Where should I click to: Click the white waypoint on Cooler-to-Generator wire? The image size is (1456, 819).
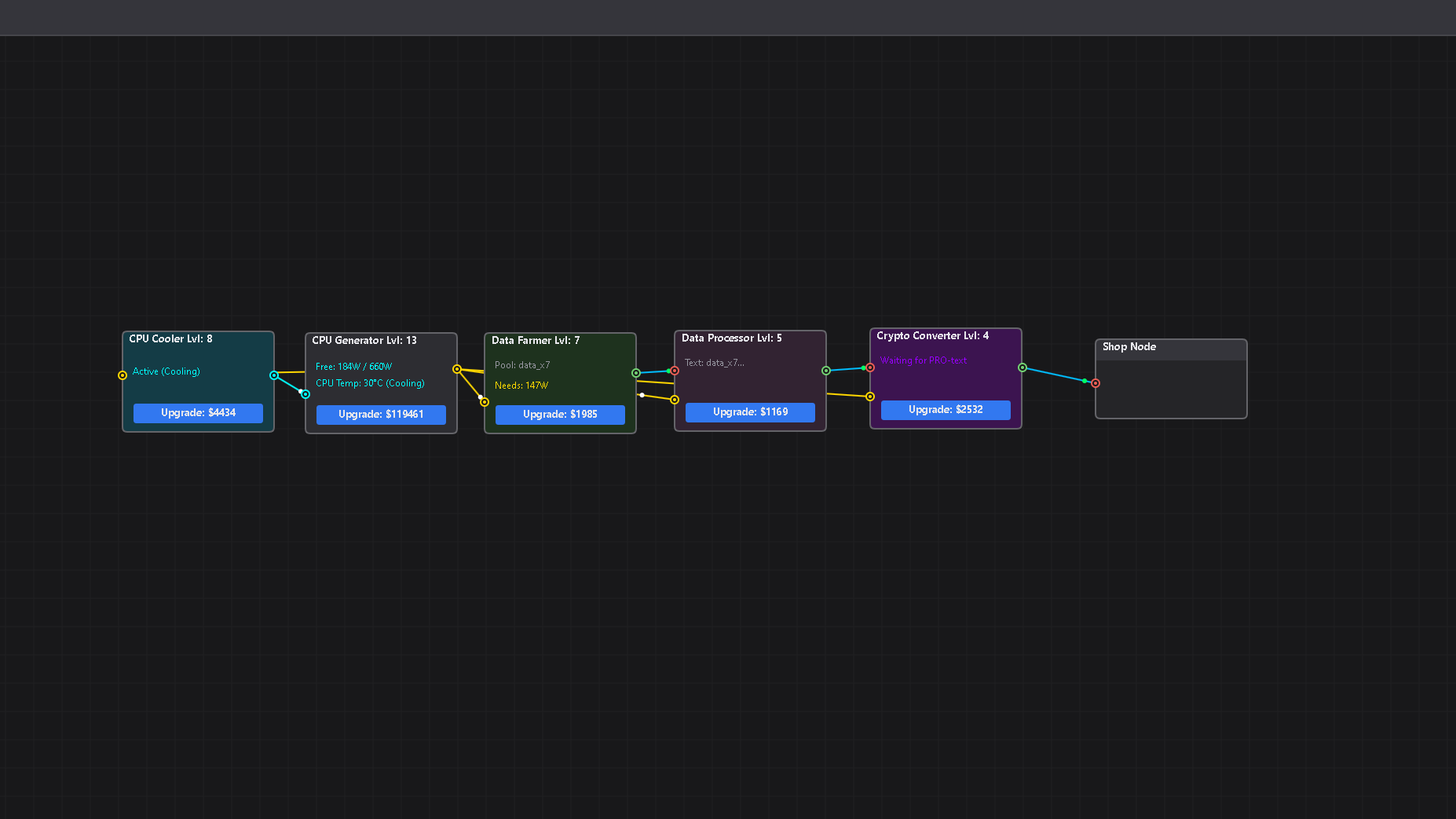coord(301,391)
